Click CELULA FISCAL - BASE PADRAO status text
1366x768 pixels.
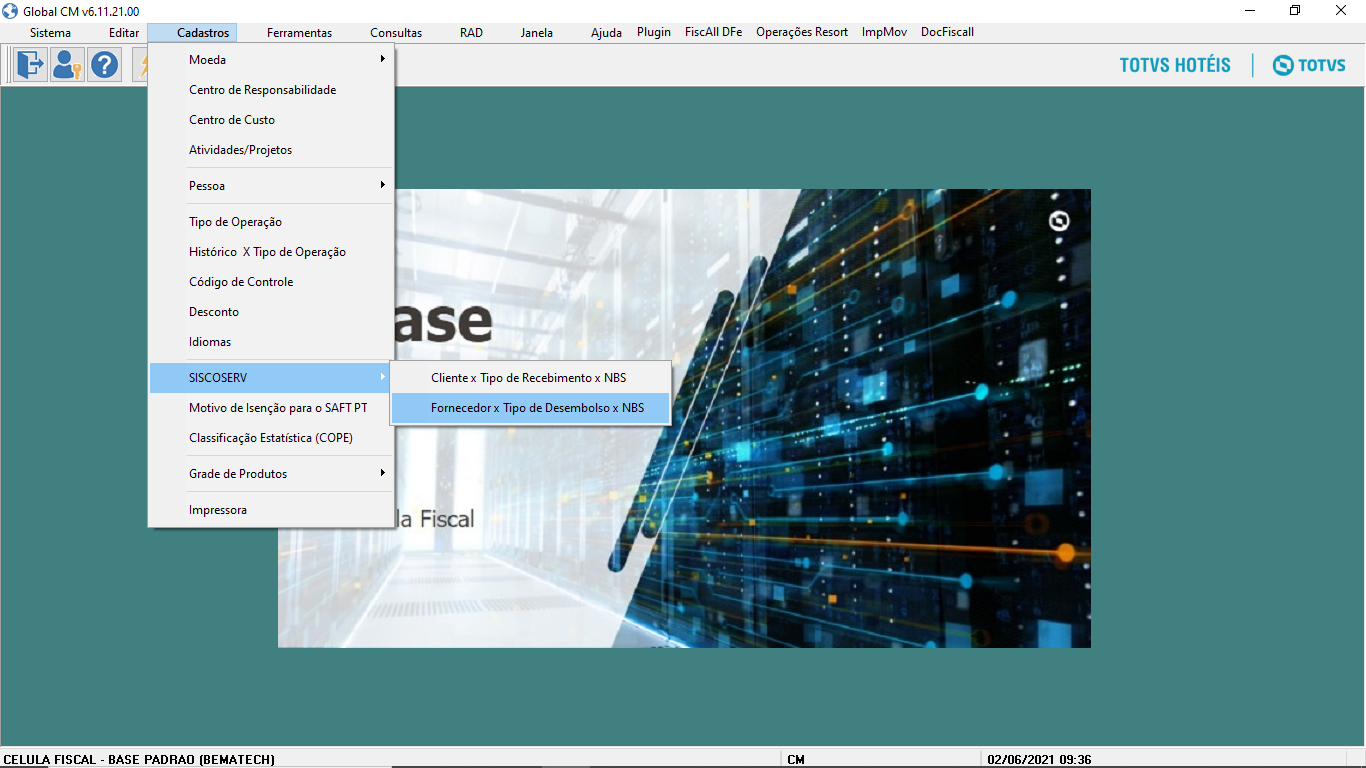[x=139, y=760]
